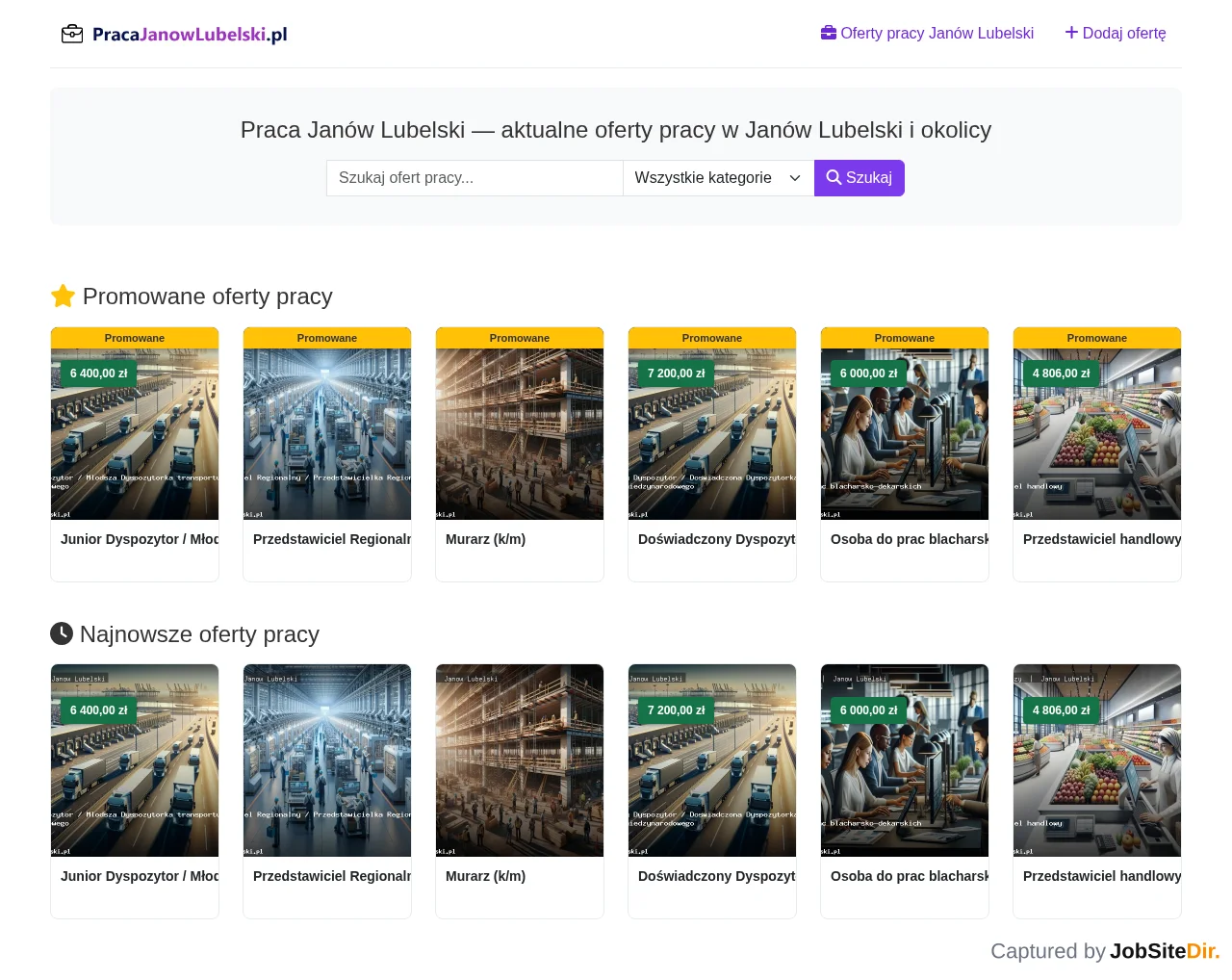Click the clock icon beside Najnowsze oferty pracy
1232x980 pixels.
[x=62, y=633]
